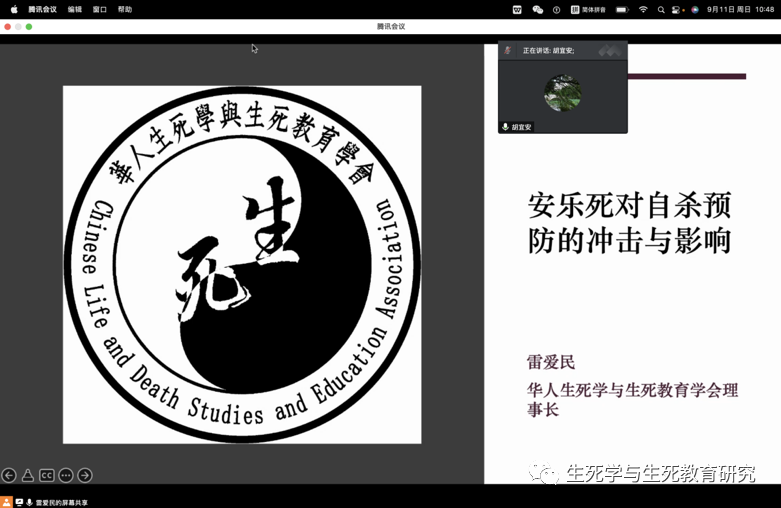Click the green full-screen window button
Viewport: 781px width, 508px height.
coord(29,27)
